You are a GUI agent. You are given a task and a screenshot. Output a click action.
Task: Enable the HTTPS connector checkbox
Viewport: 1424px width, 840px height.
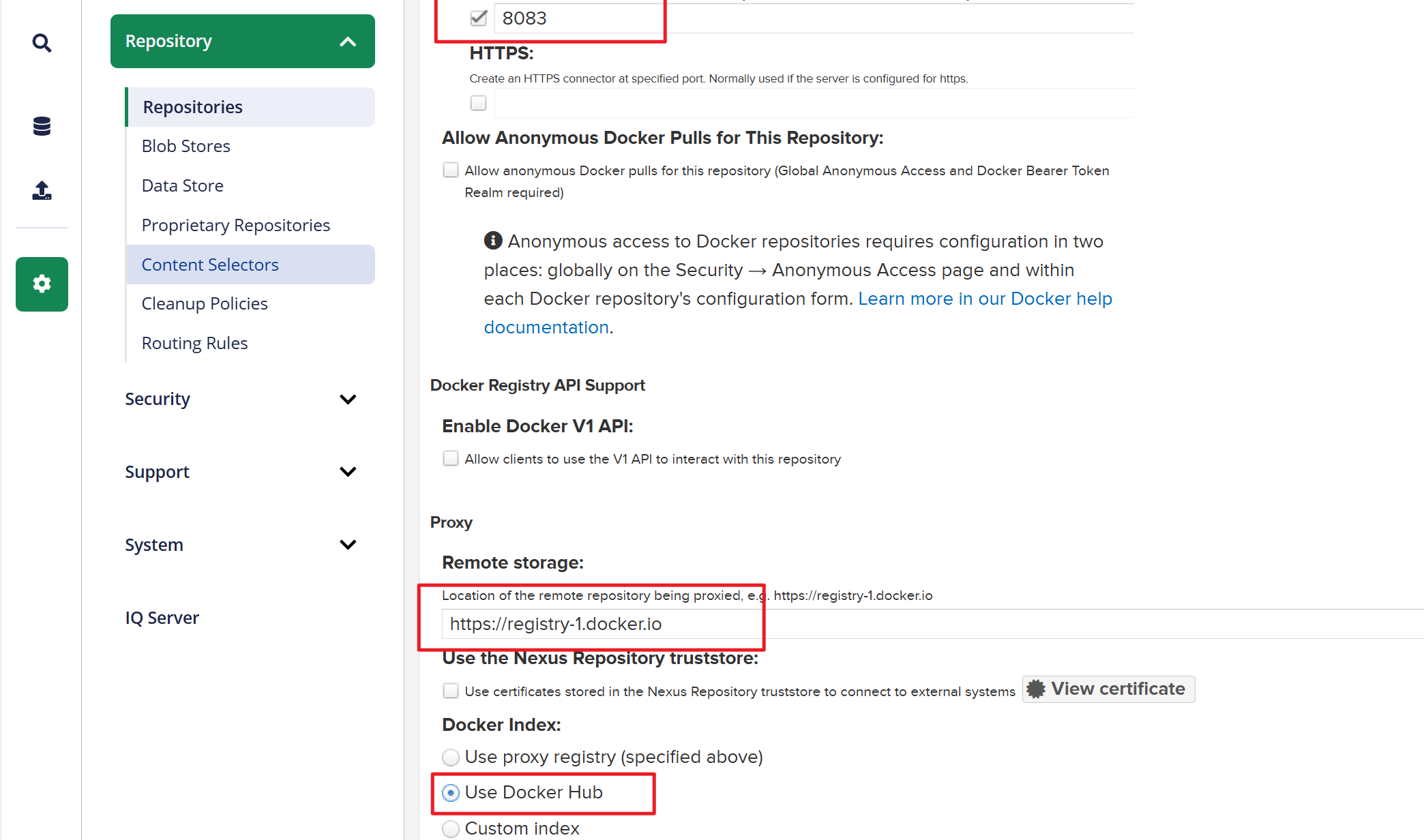(479, 103)
